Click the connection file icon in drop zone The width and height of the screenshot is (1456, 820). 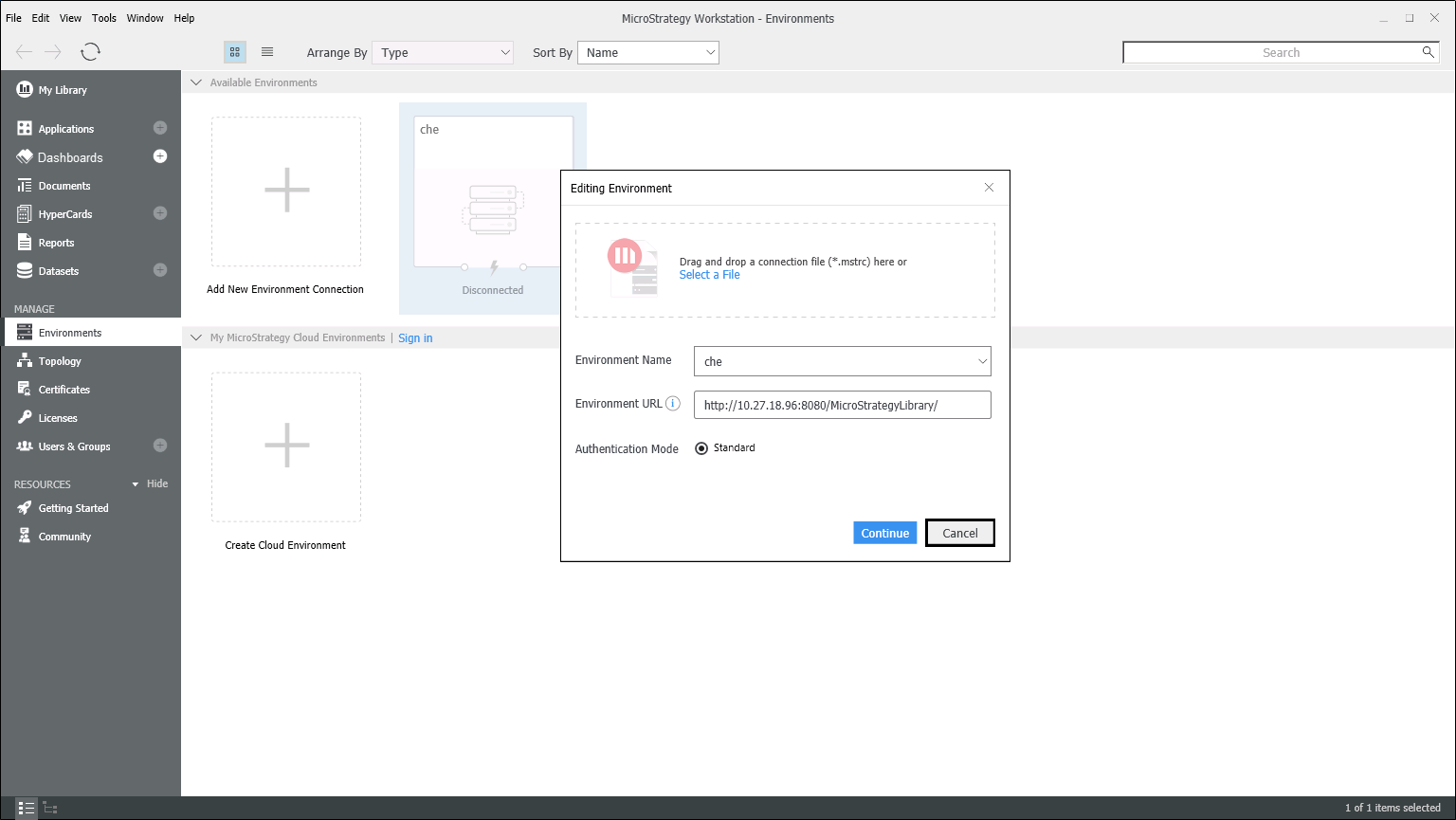tap(633, 268)
